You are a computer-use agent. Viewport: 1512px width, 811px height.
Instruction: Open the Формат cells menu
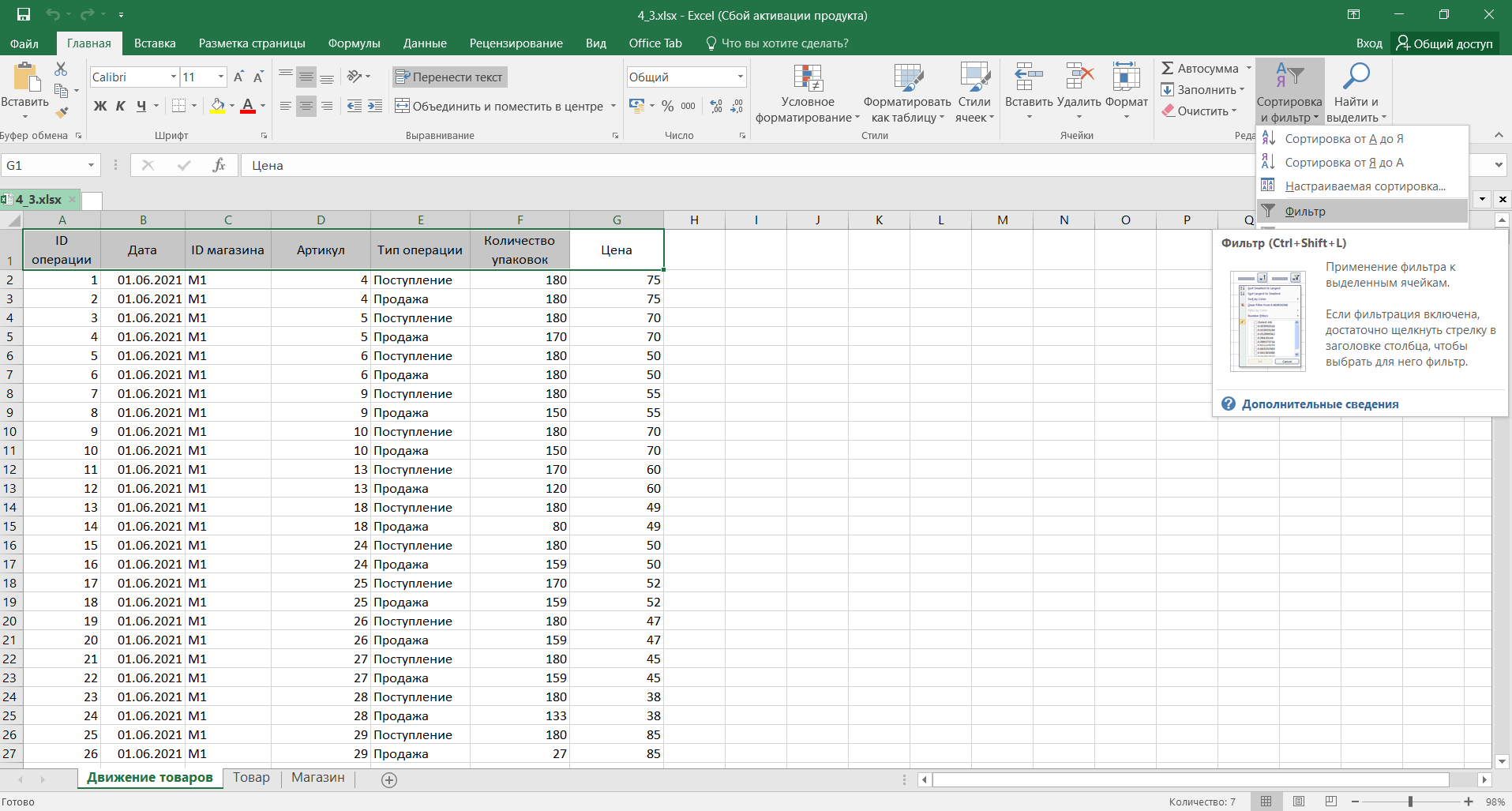click(1127, 92)
